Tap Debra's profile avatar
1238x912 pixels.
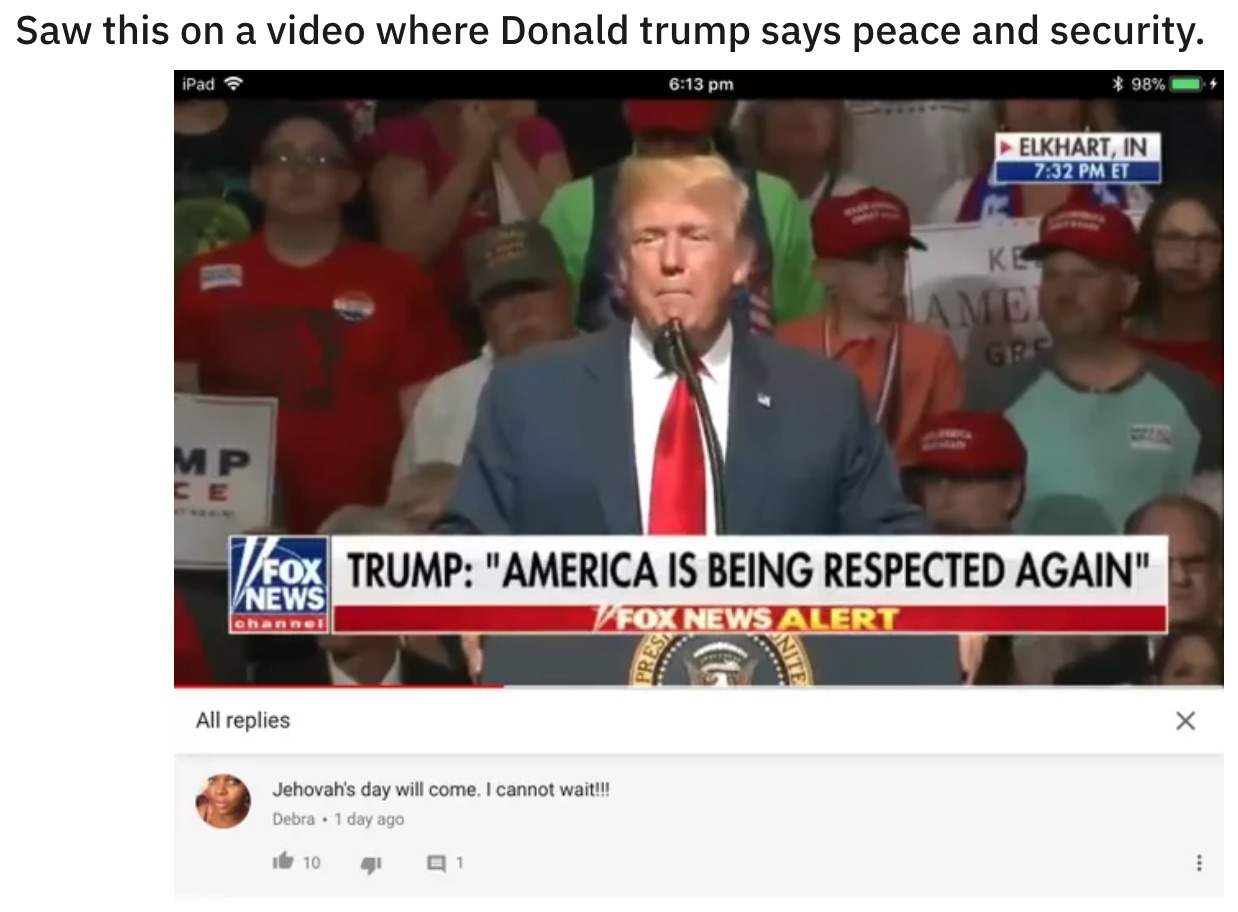click(x=223, y=800)
